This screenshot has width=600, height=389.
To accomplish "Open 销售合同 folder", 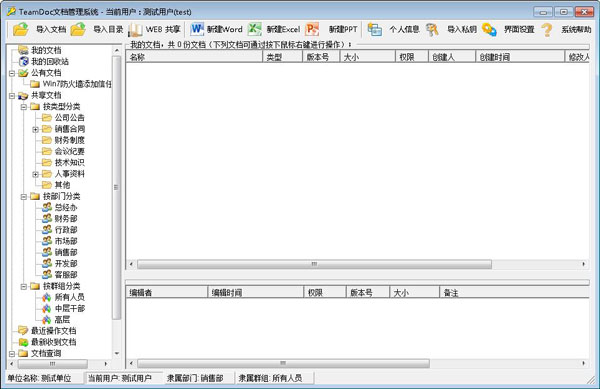I will coord(69,129).
